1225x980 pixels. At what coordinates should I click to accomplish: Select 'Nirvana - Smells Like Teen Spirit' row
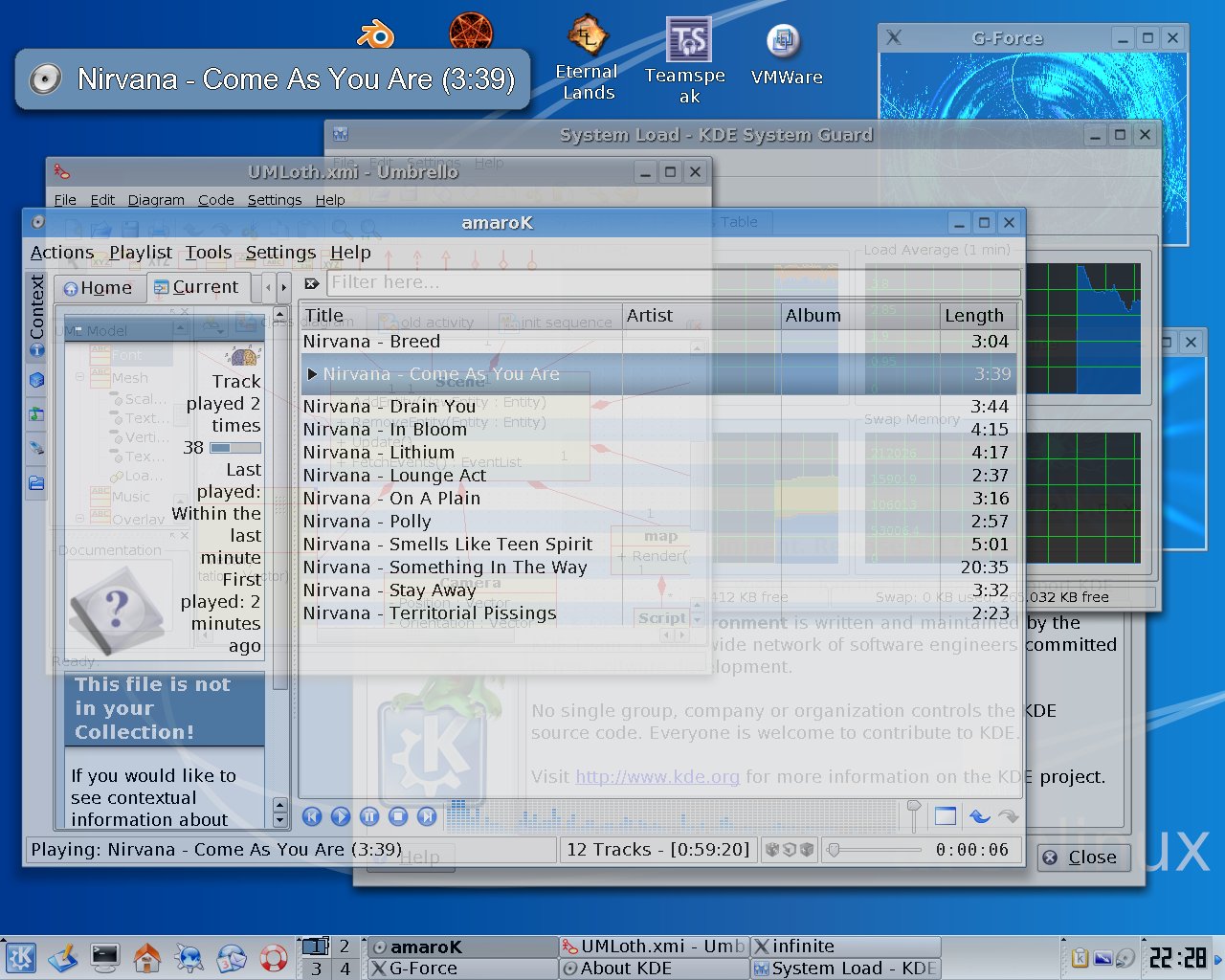coord(657,545)
